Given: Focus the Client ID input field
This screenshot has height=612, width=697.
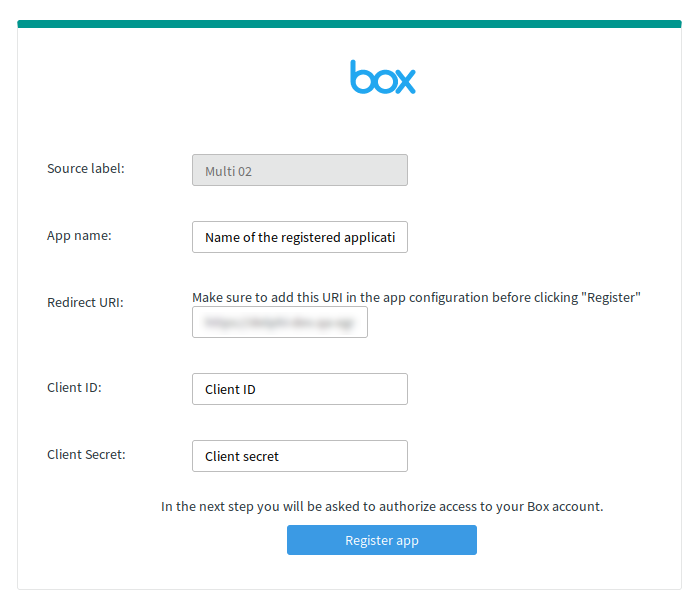Looking at the screenshot, I should tap(300, 389).
